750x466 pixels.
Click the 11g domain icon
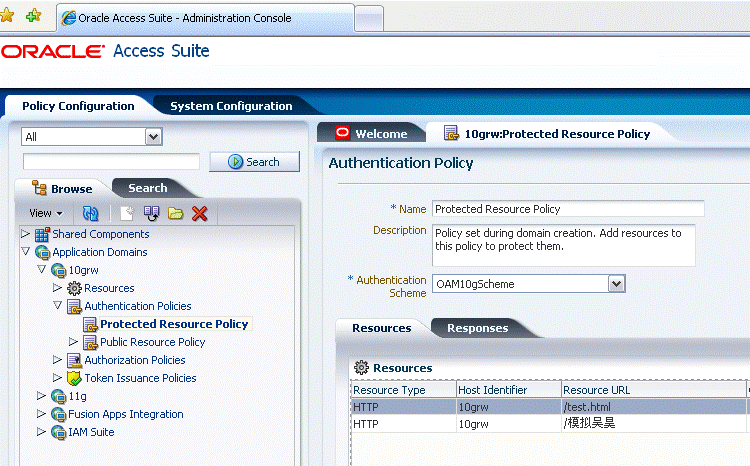(x=58, y=396)
